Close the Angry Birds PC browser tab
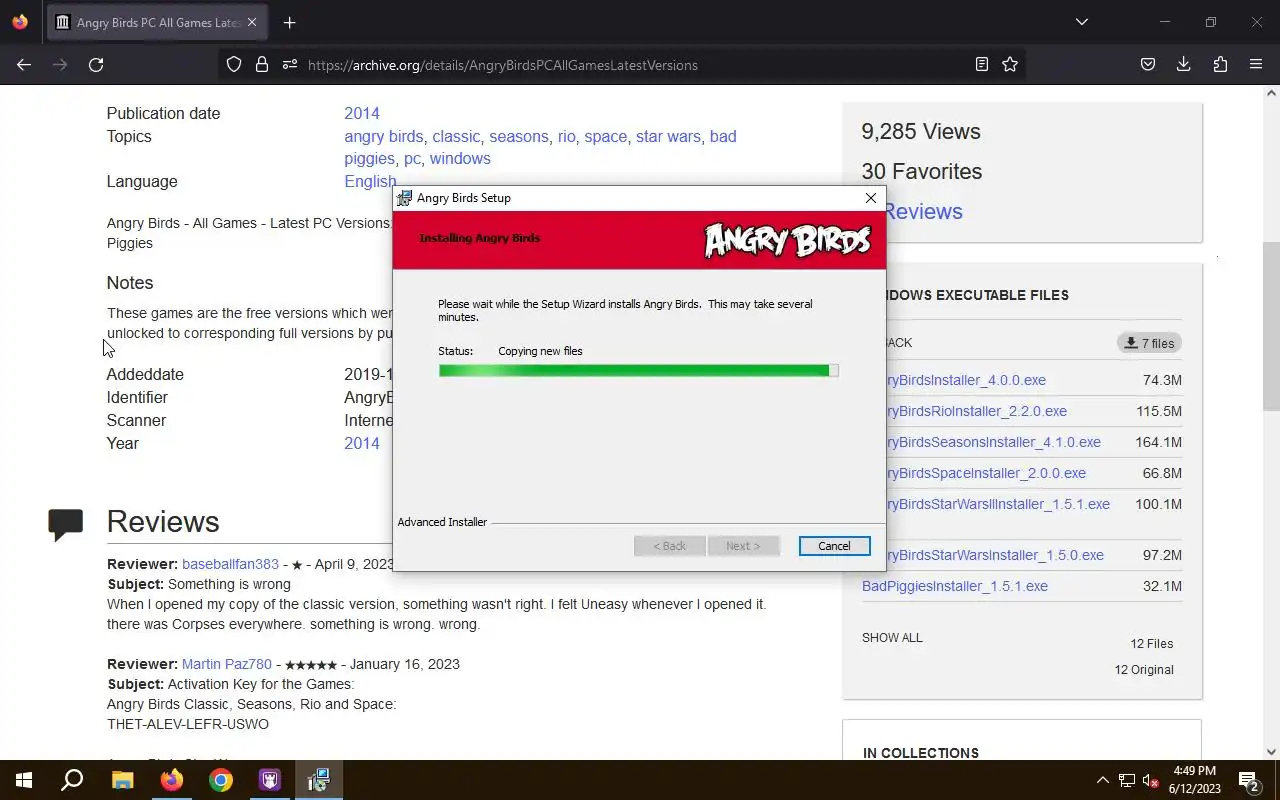1280x800 pixels. click(252, 22)
